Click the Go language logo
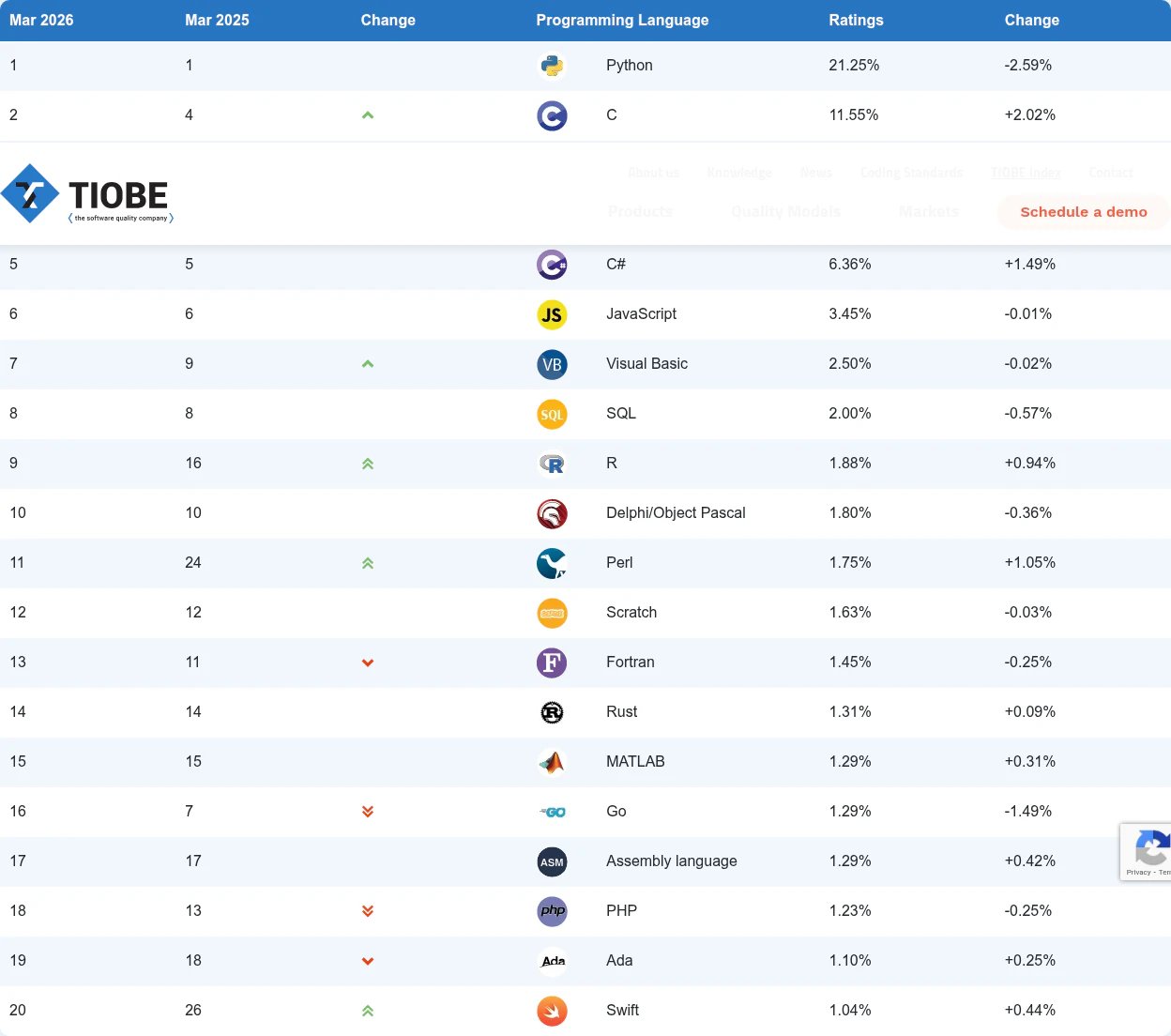 [x=552, y=812]
